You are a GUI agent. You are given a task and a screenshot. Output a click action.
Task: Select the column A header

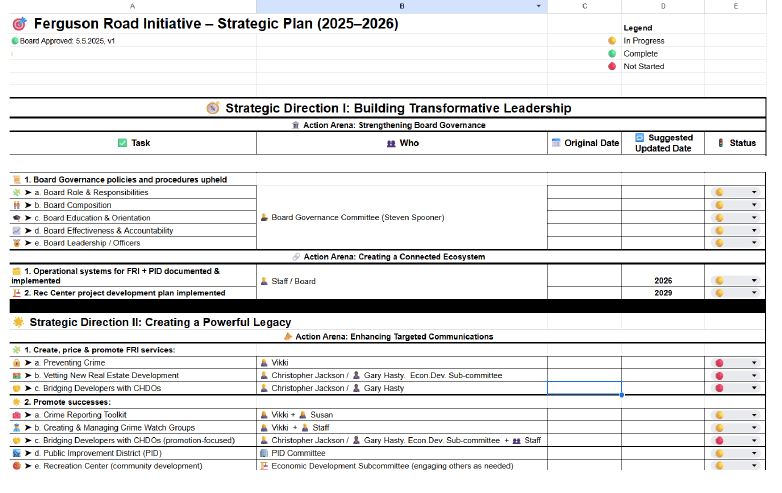point(133,6)
